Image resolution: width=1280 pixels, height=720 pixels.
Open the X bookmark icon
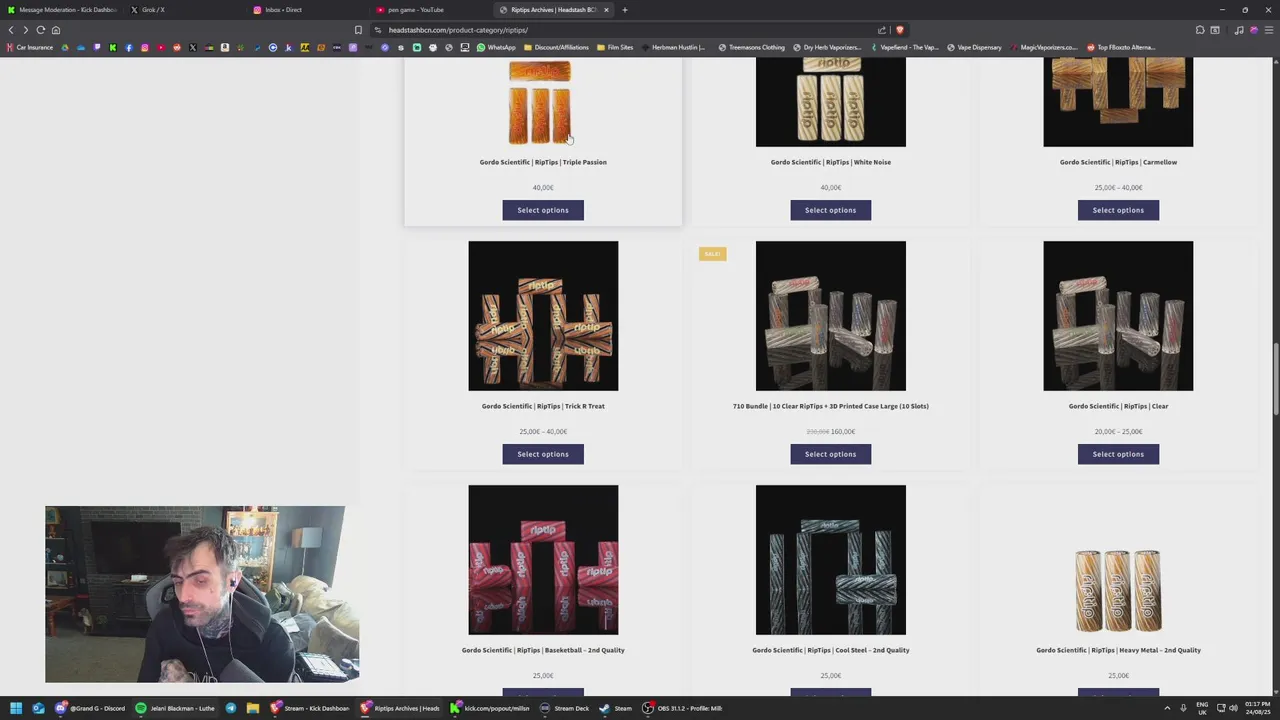click(193, 47)
